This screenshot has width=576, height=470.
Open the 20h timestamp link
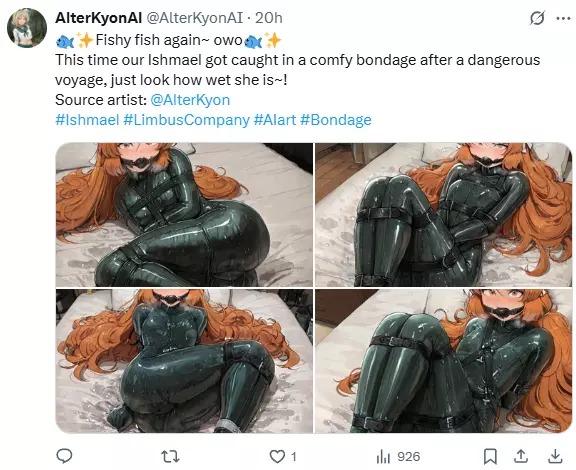[269, 18]
